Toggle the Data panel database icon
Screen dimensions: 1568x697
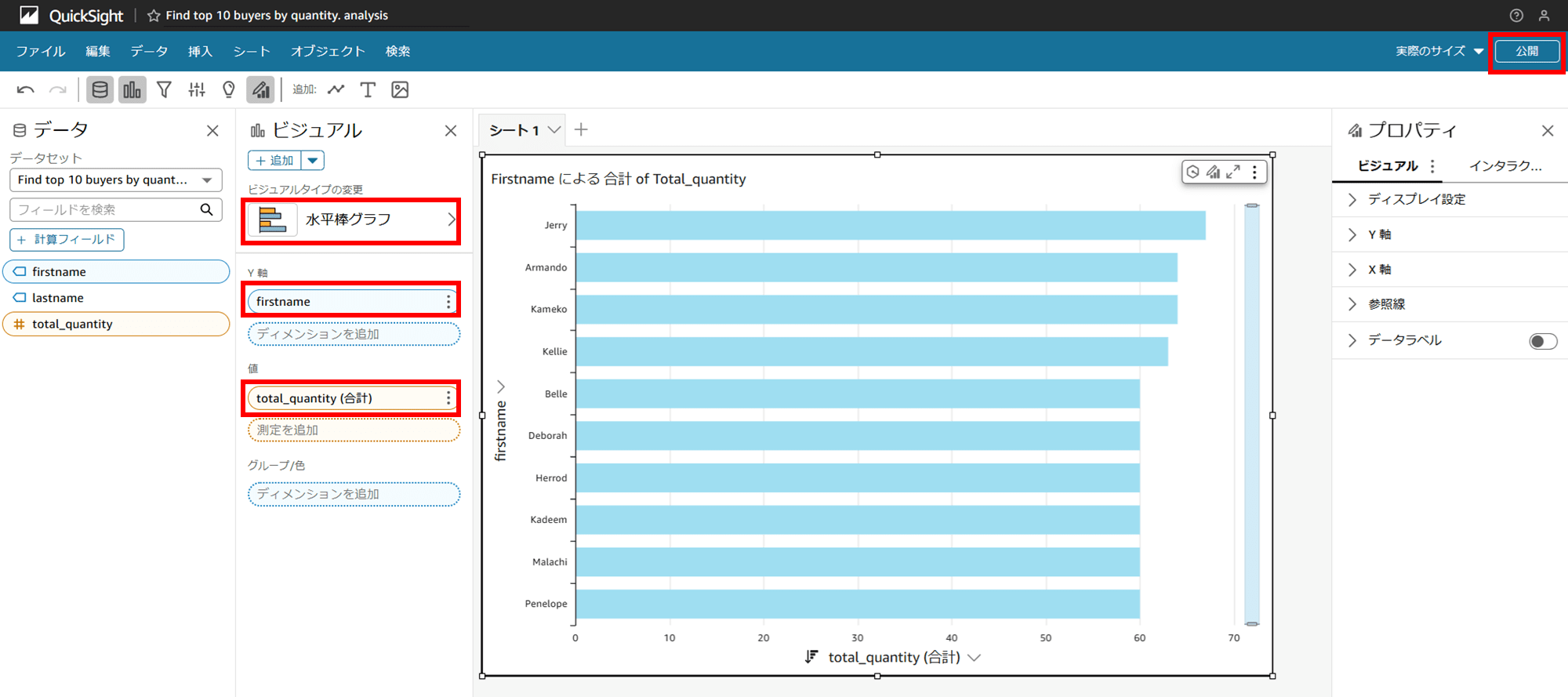click(x=100, y=89)
